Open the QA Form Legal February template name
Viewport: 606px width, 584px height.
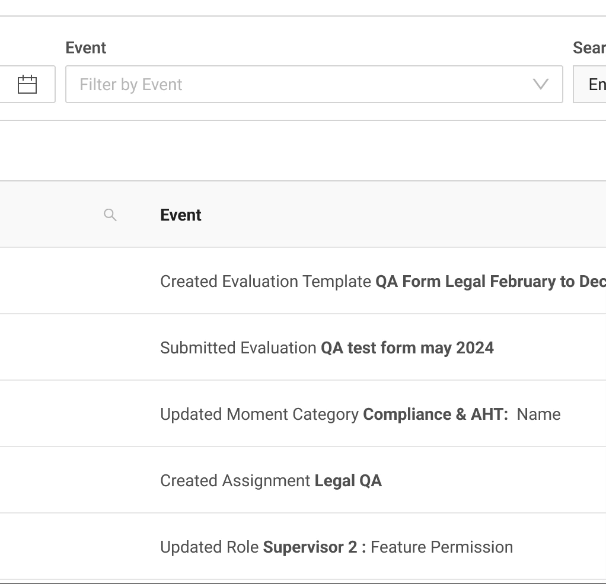click(490, 282)
